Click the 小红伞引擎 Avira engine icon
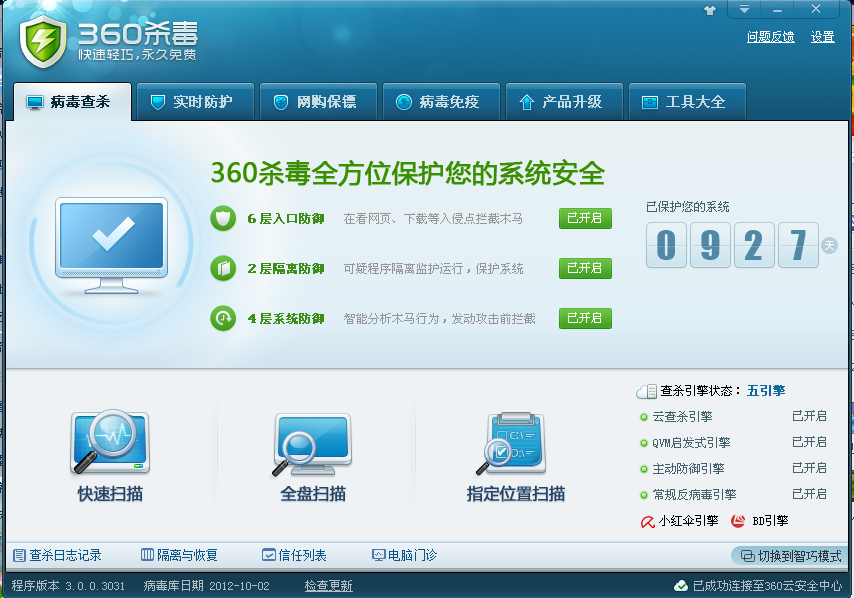Screen dimensions: 854x598 (647, 522)
